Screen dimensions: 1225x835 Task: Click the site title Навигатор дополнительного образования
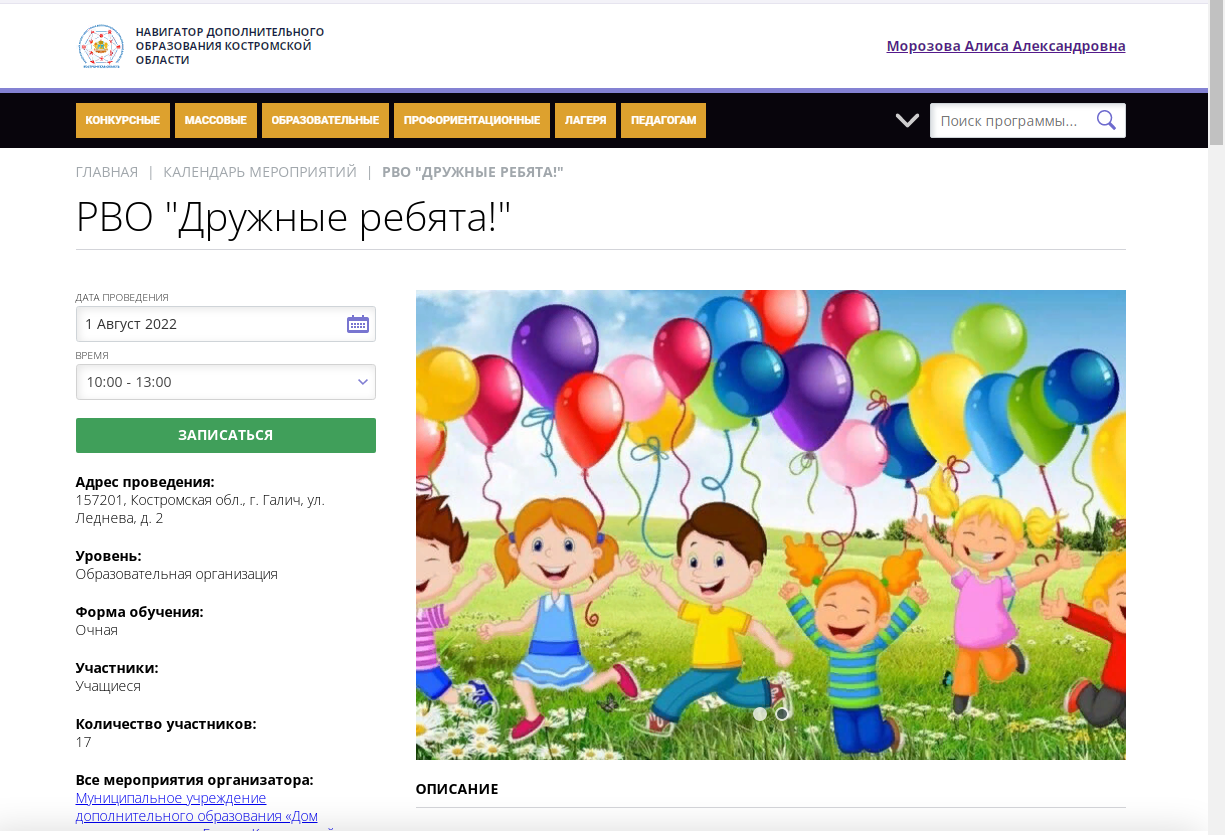point(230,46)
